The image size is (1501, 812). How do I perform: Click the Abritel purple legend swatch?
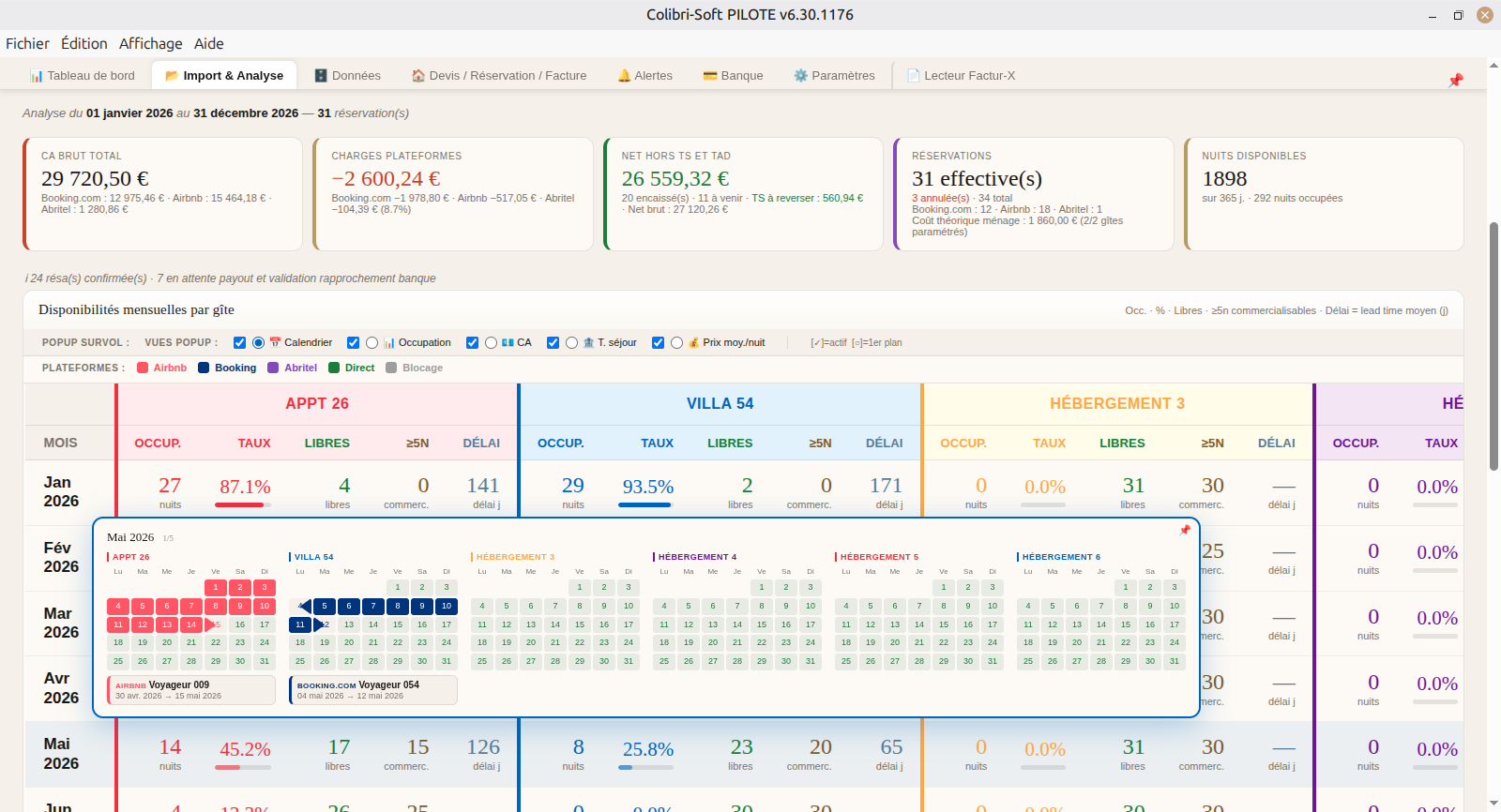(x=273, y=368)
